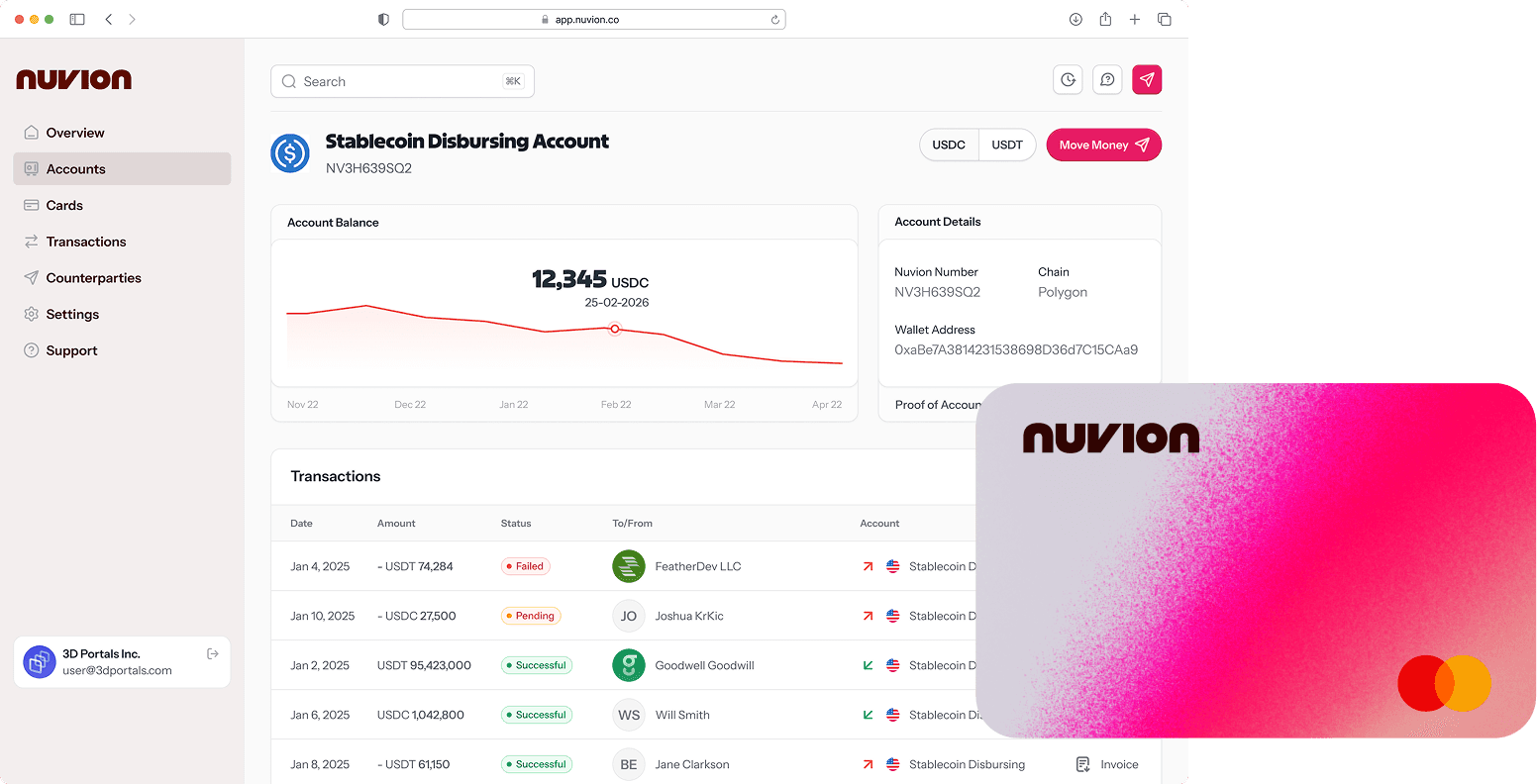1537x784 pixels.
Task: Copy the wallet address 0xaBe7A38...
Action: click(x=1016, y=349)
